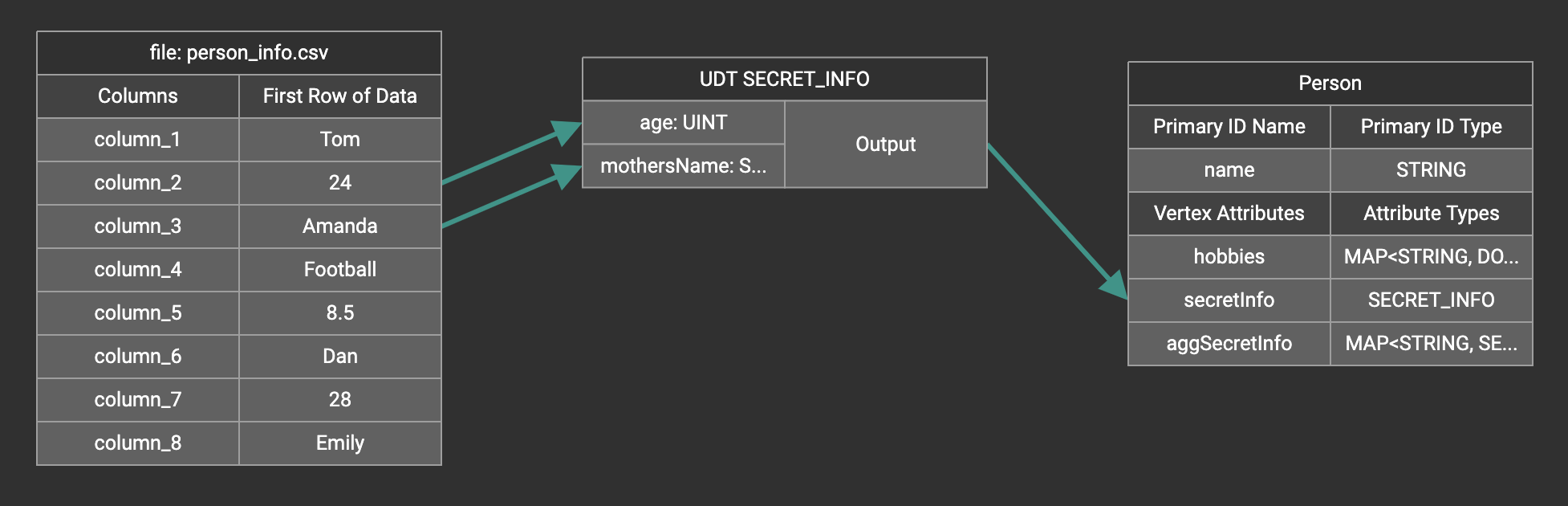Select the Dan data value
This screenshot has height=506, width=1568.
tap(339, 357)
